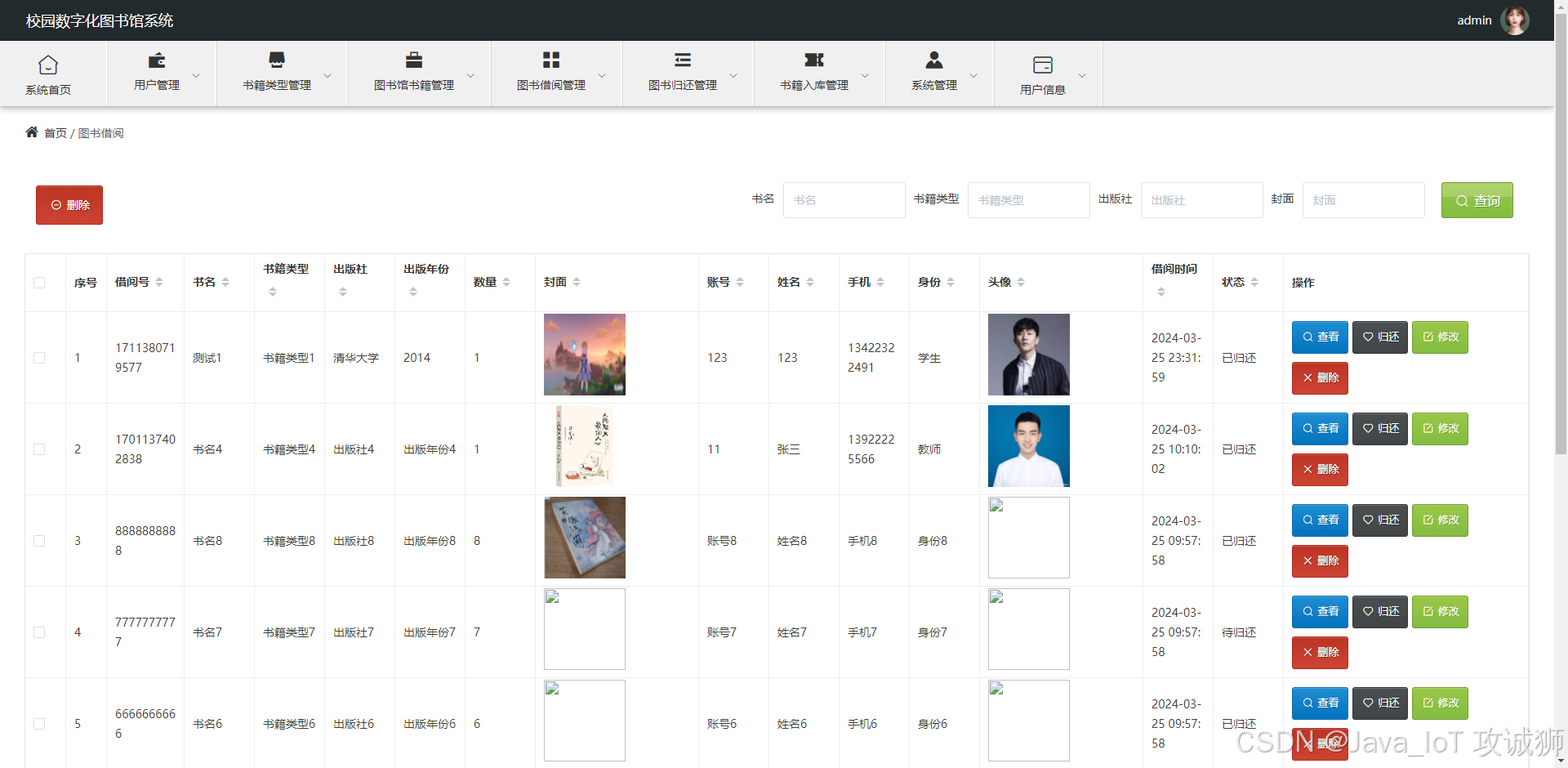Screen dimensions: 1568x768
Task: Click the 用户管理 wallet icon
Action: coord(157,60)
